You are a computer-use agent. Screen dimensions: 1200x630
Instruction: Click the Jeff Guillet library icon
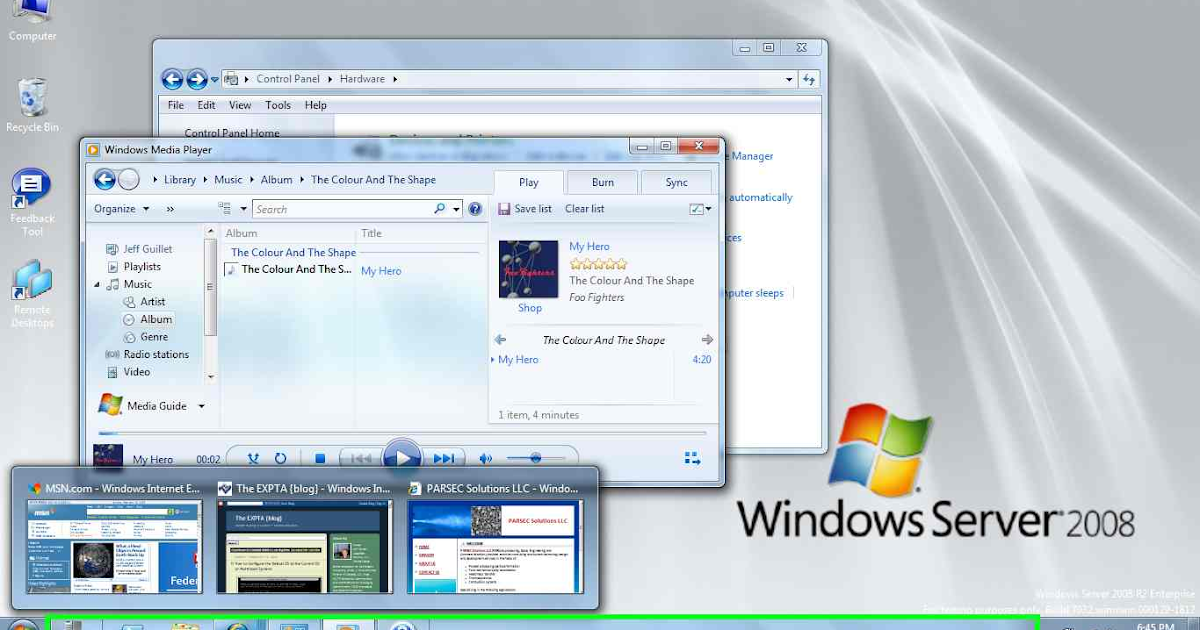tap(113, 249)
